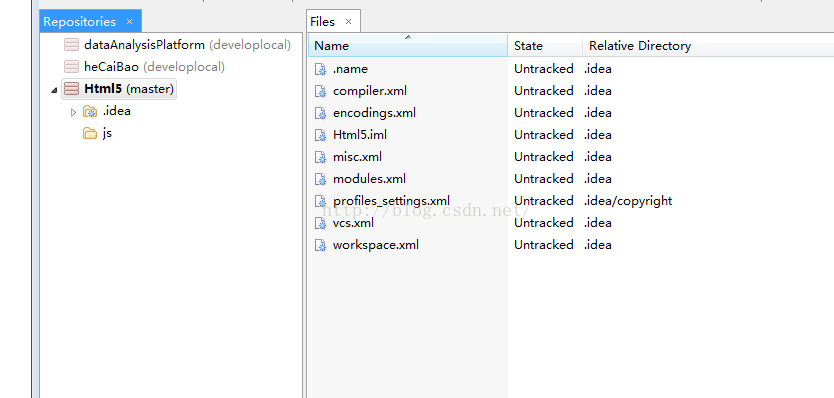Click the heCaiBao repository icon
Screen dimensions: 834x398
(71, 67)
